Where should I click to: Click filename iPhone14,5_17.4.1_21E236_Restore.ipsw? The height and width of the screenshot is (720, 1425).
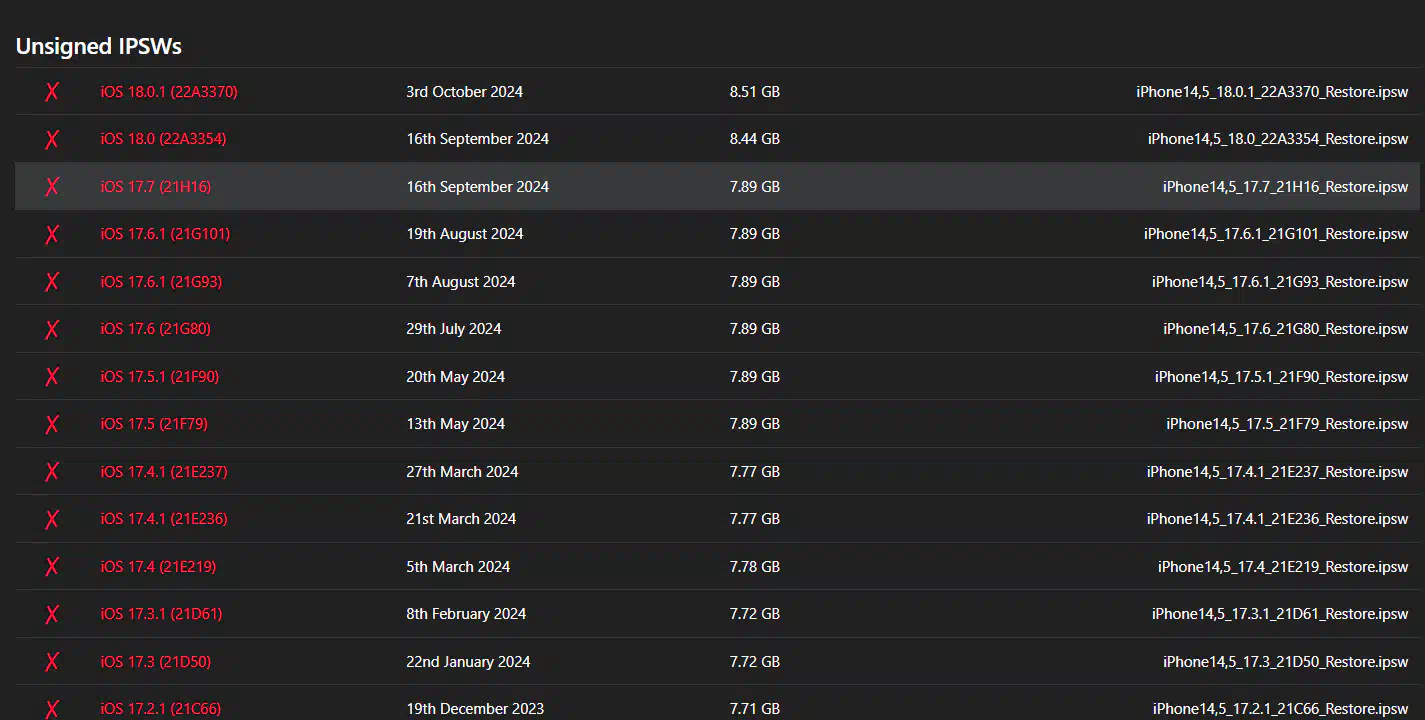(1278, 519)
